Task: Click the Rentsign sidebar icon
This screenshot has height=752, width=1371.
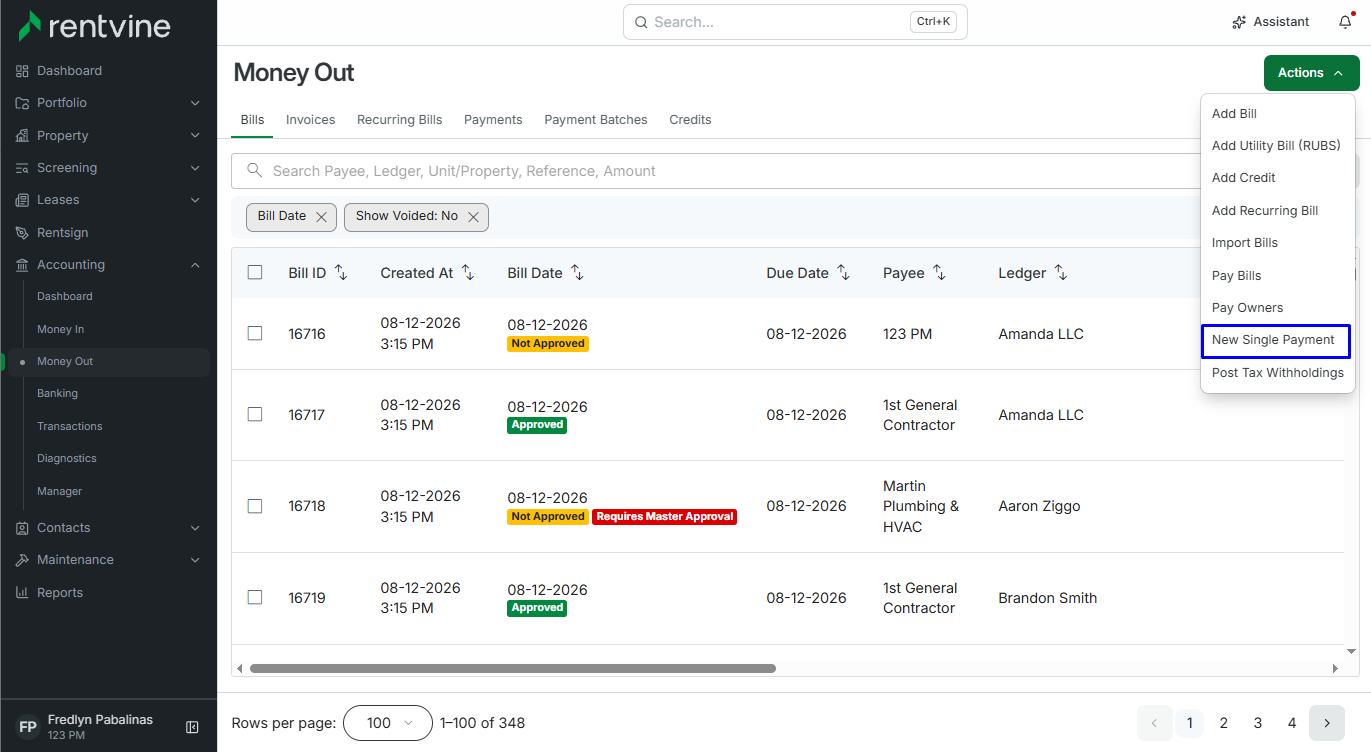Action: [23, 233]
